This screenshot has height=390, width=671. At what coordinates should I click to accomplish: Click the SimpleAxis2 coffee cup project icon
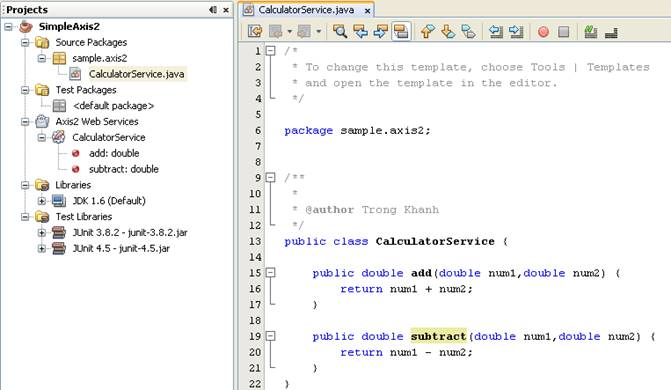click(x=26, y=27)
